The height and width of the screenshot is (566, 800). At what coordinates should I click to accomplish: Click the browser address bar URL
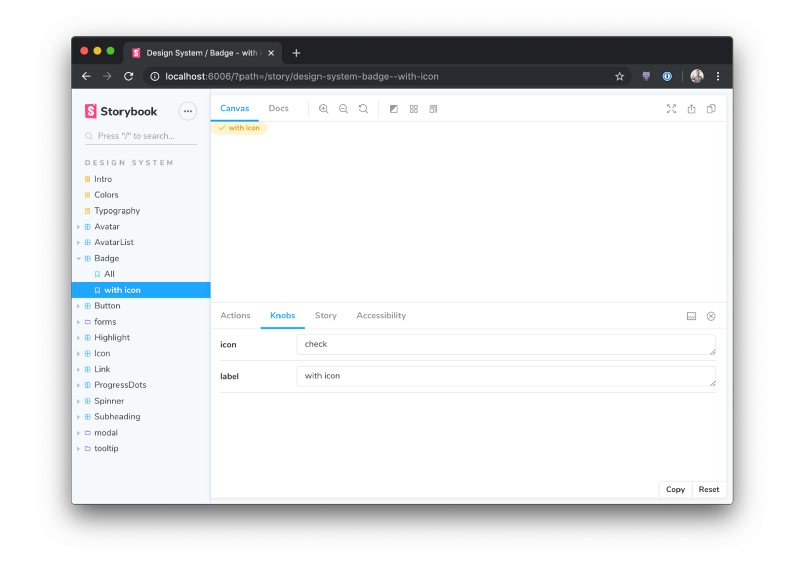[302, 77]
